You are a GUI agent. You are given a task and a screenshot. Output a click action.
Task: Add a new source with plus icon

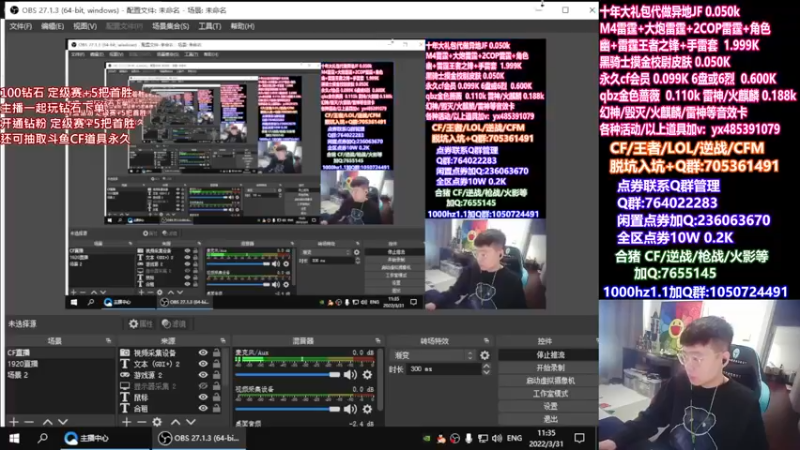126,422
